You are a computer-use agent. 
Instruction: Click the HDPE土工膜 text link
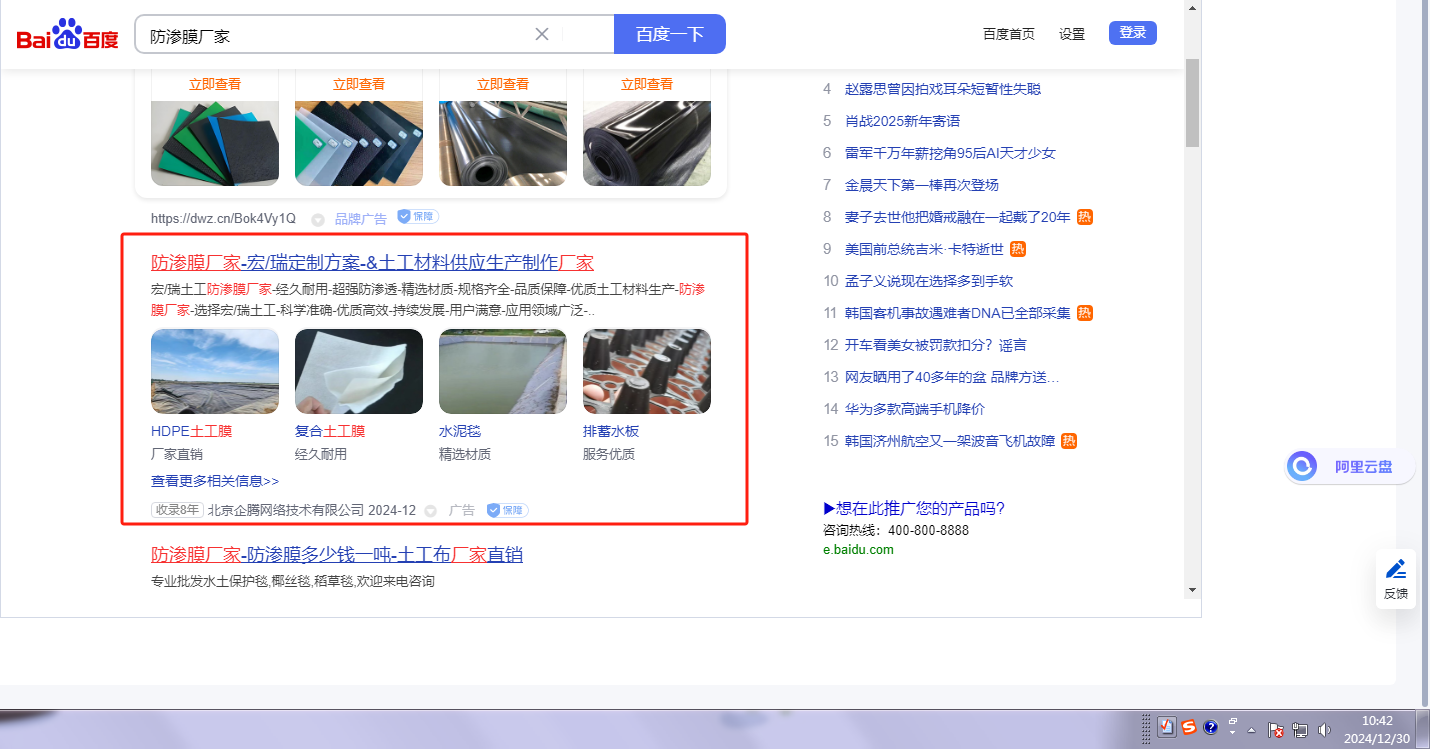(x=191, y=431)
